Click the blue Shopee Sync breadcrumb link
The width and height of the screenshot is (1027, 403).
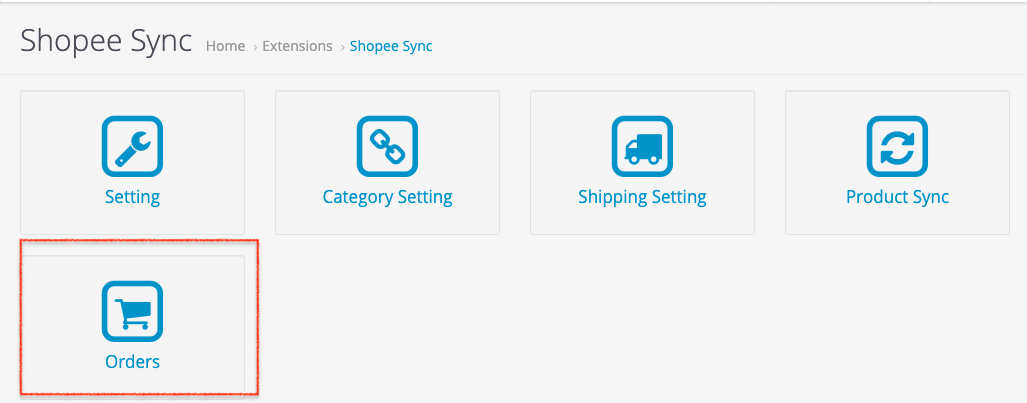(391, 46)
